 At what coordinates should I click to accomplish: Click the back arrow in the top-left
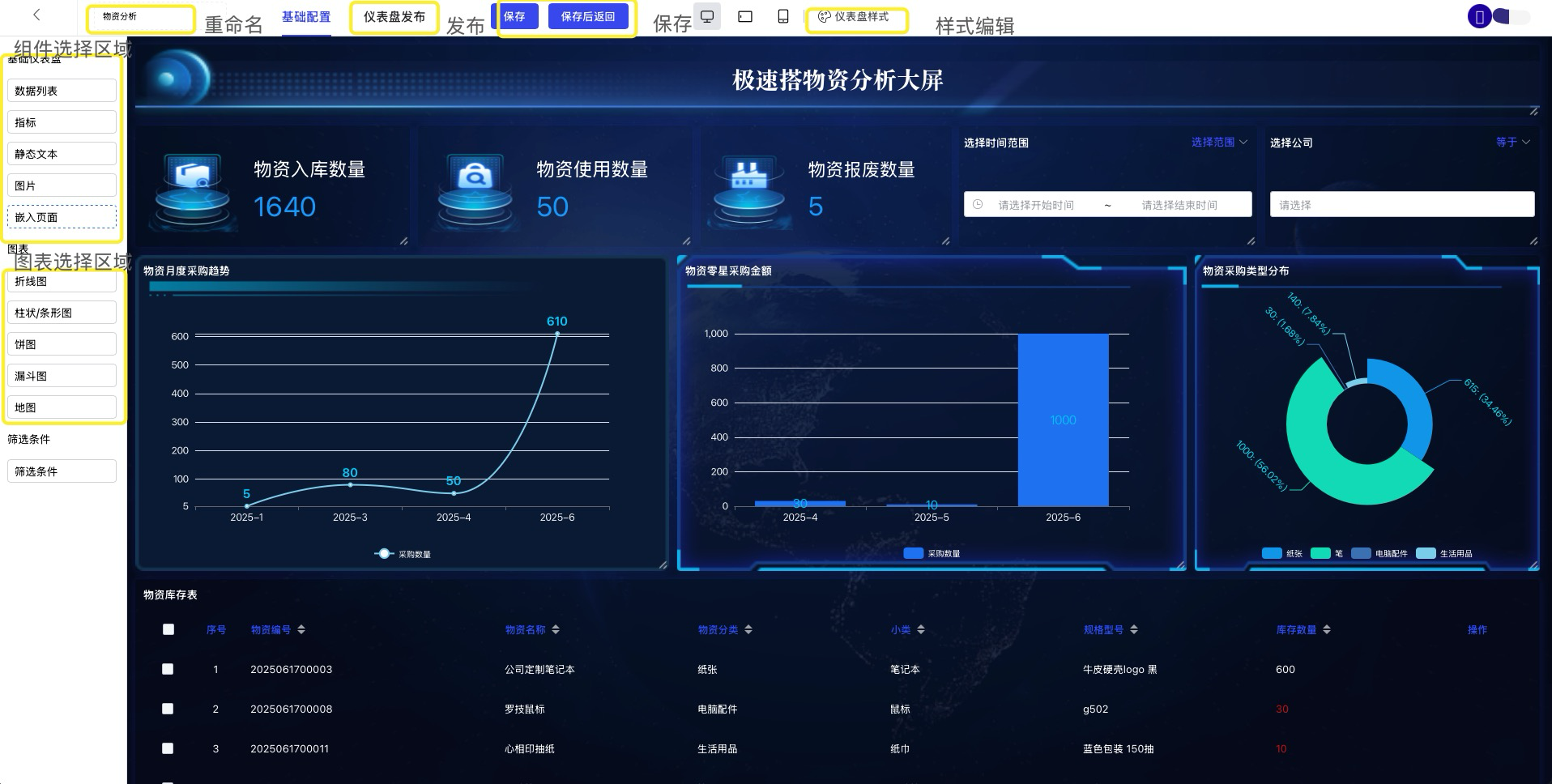36,15
